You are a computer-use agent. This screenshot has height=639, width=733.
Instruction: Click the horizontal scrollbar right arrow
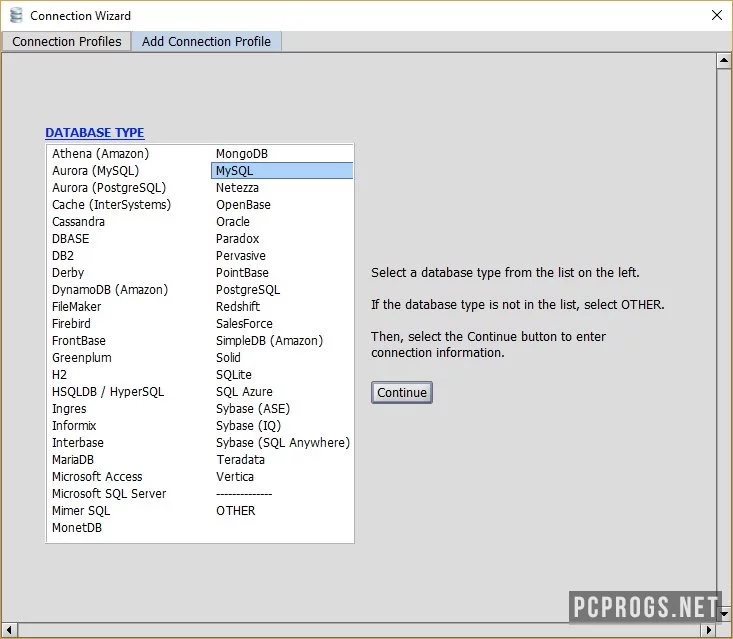click(x=709, y=630)
